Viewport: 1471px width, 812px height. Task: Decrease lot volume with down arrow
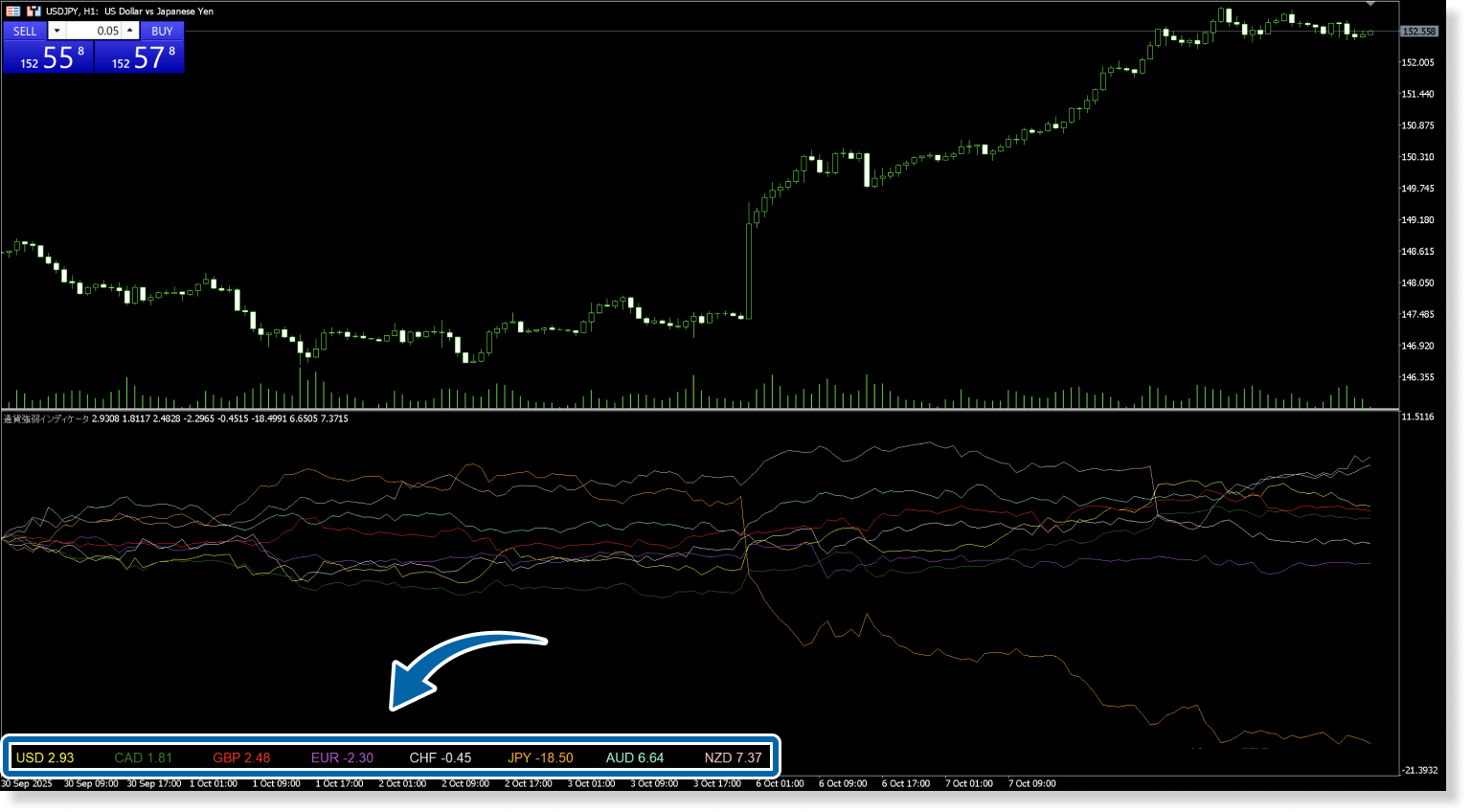(x=57, y=31)
